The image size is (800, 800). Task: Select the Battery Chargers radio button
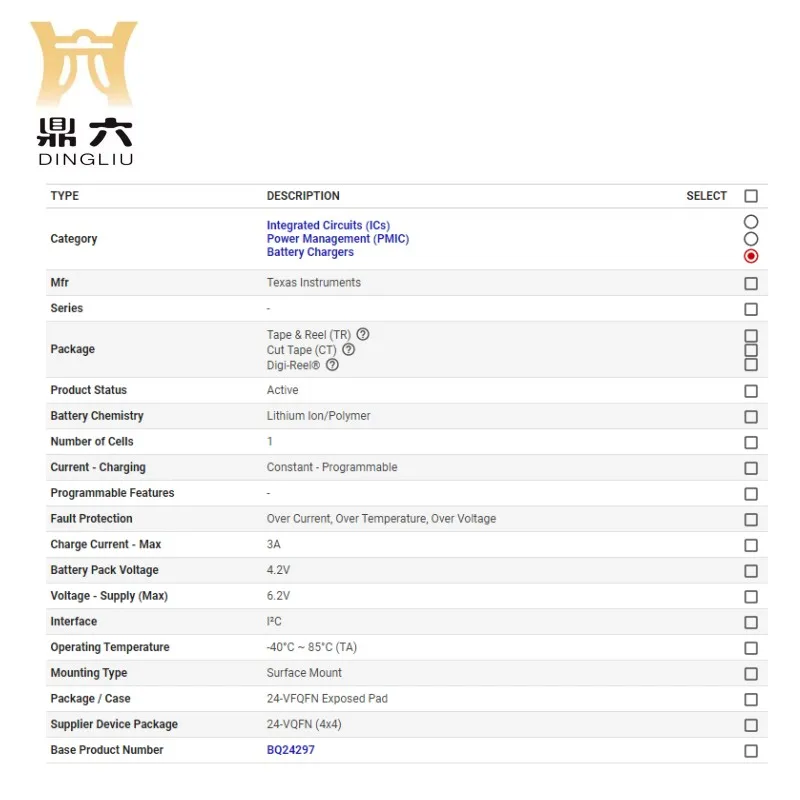751,256
